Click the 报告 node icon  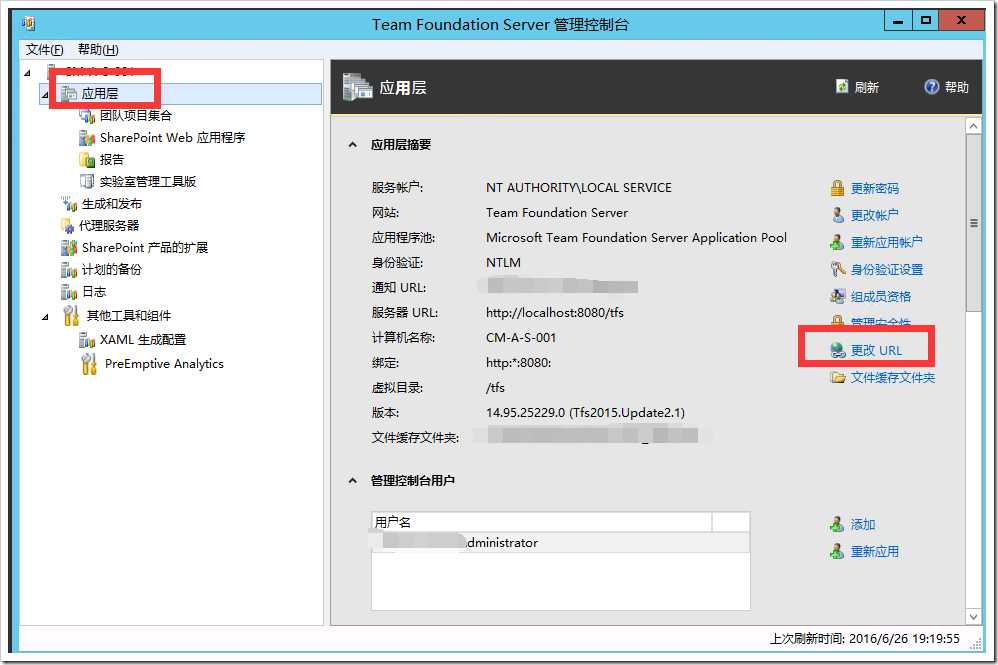(x=87, y=160)
